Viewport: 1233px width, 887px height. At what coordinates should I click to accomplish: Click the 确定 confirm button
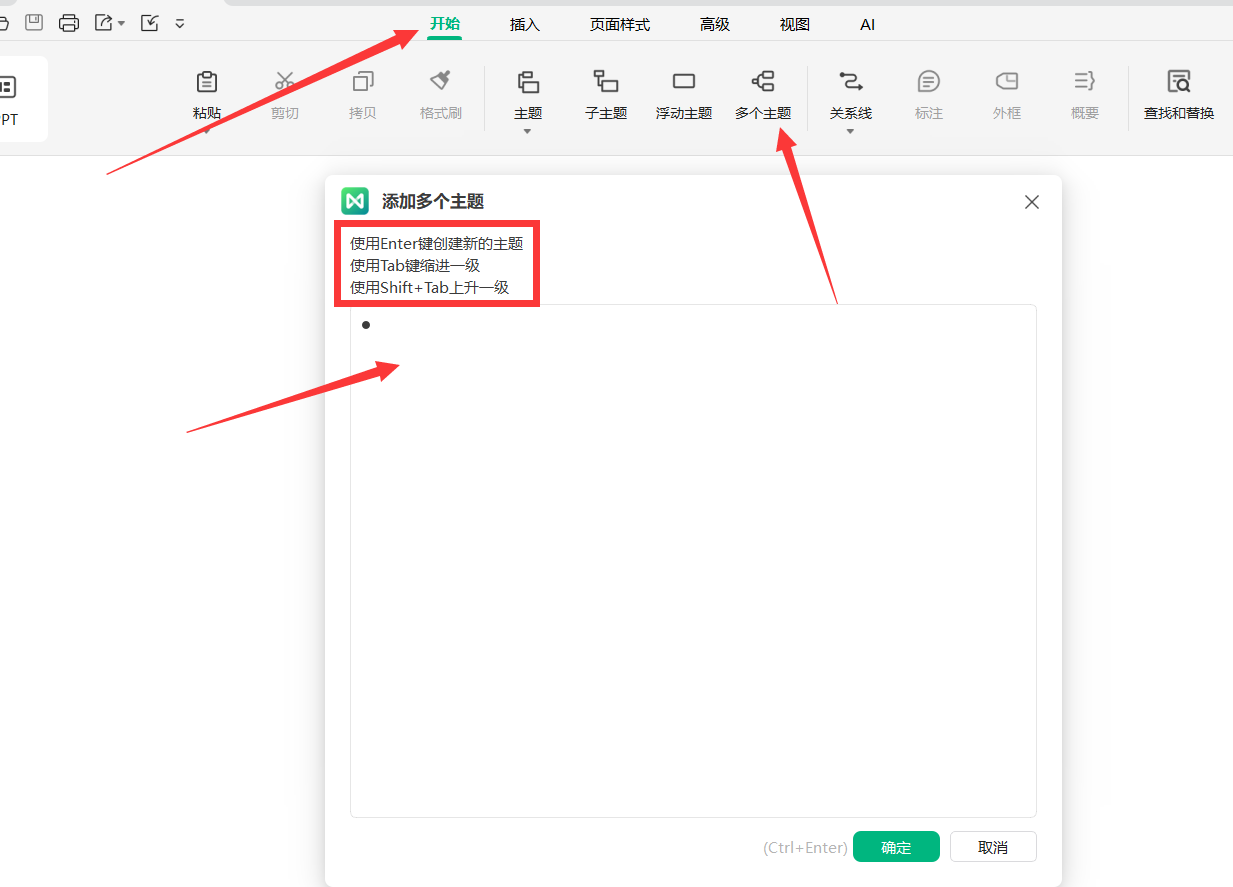click(x=896, y=847)
